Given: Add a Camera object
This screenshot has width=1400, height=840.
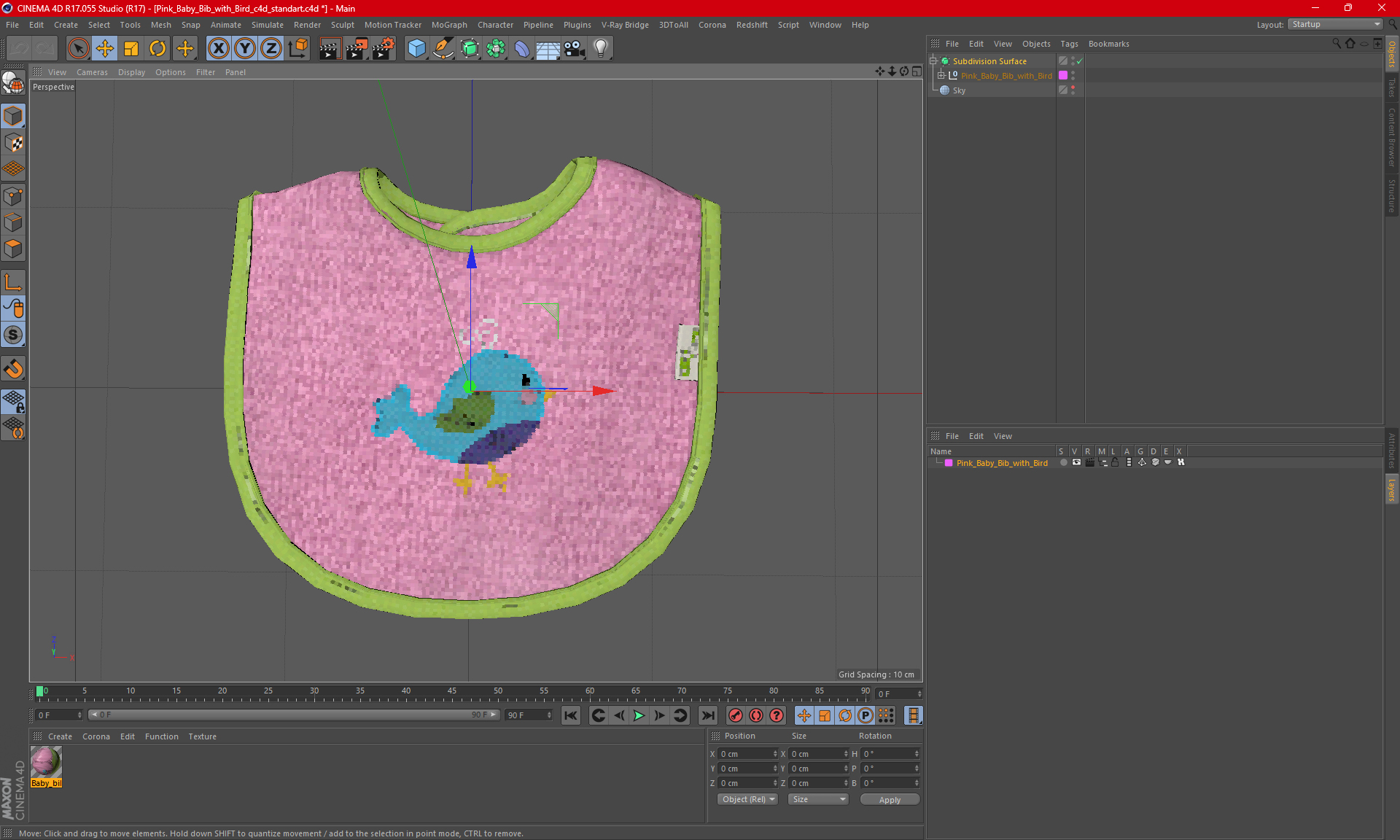Looking at the screenshot, I should pos(575,49).
